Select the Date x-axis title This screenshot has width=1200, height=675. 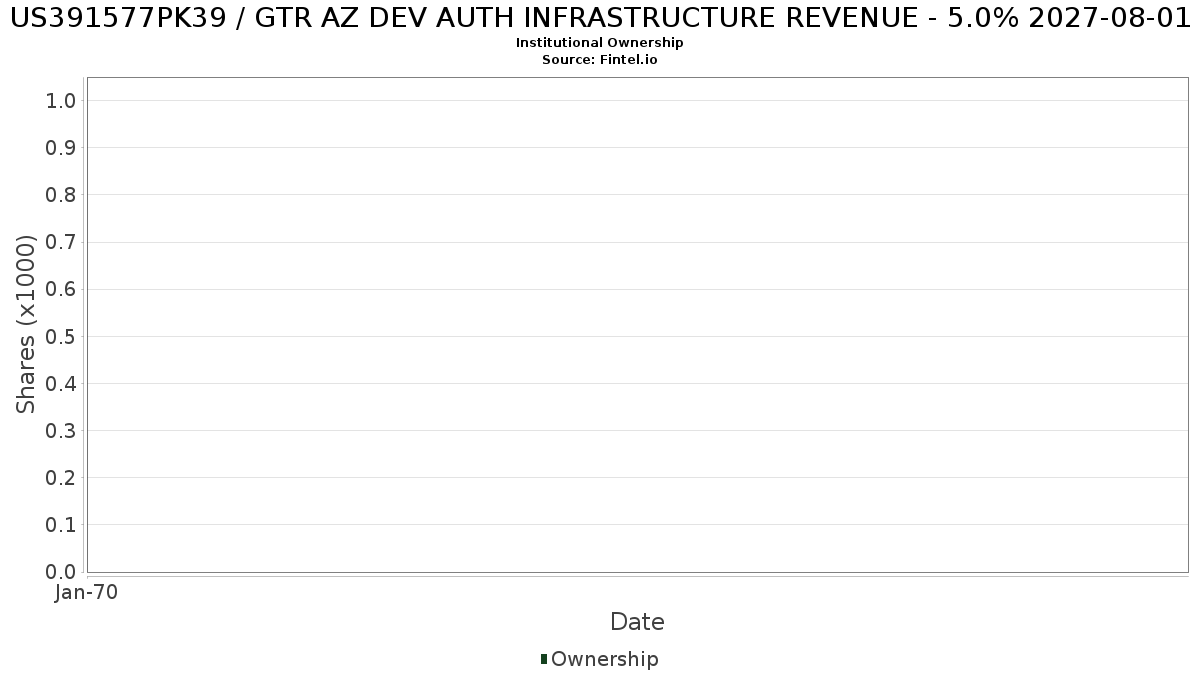pos(637,622)
